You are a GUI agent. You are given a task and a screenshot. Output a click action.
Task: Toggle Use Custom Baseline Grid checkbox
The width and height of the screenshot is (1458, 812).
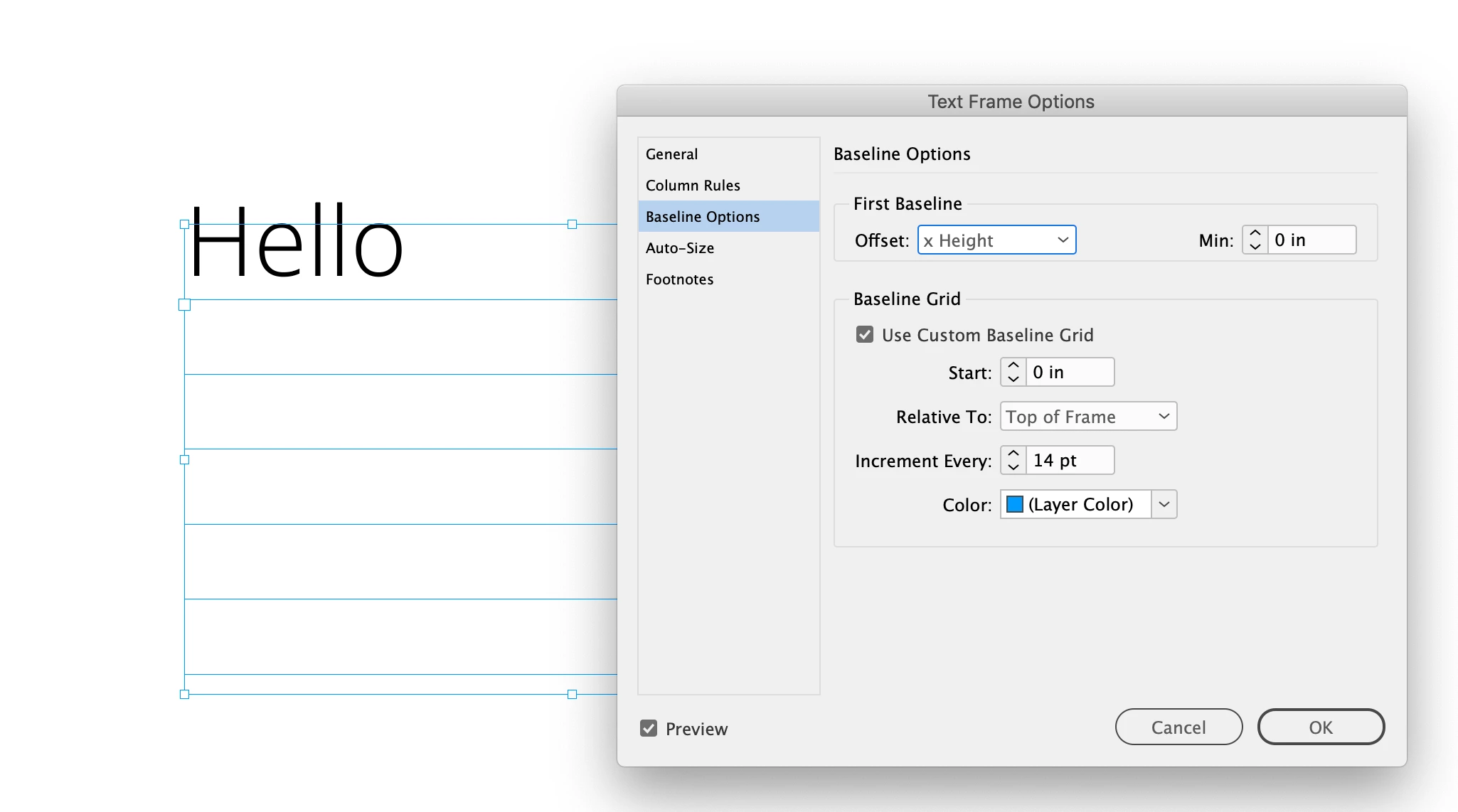point(865,334)
